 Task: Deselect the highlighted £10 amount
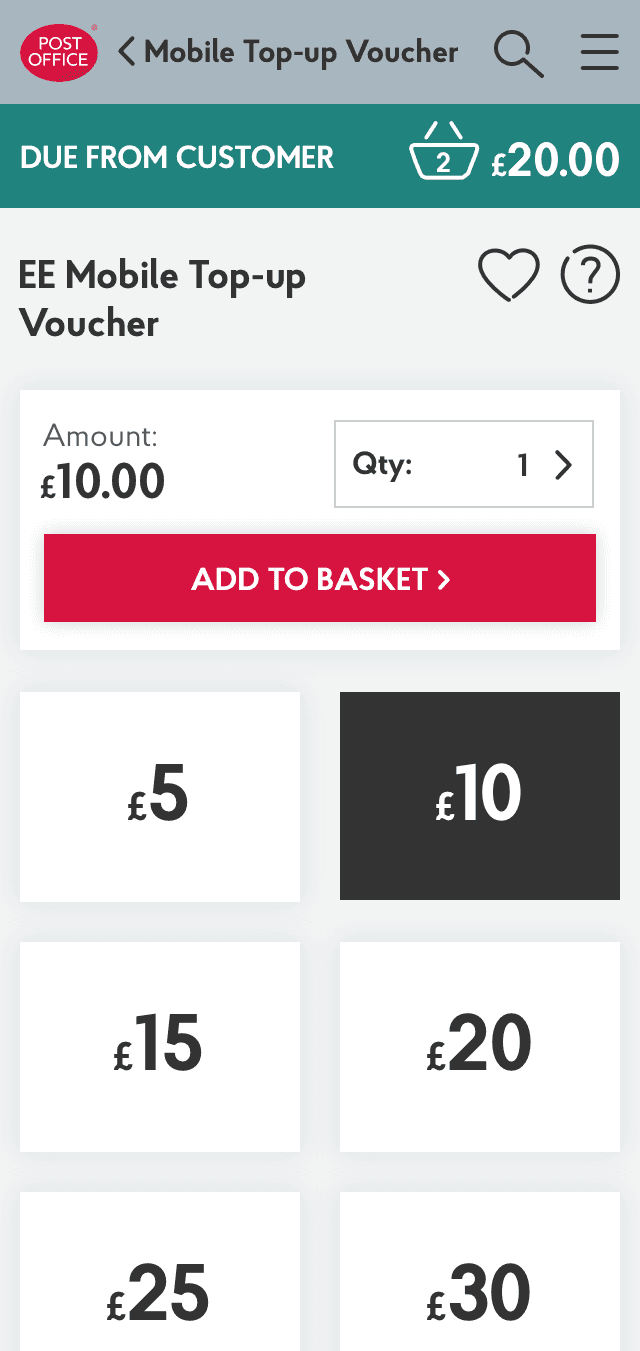pos(479,796)
